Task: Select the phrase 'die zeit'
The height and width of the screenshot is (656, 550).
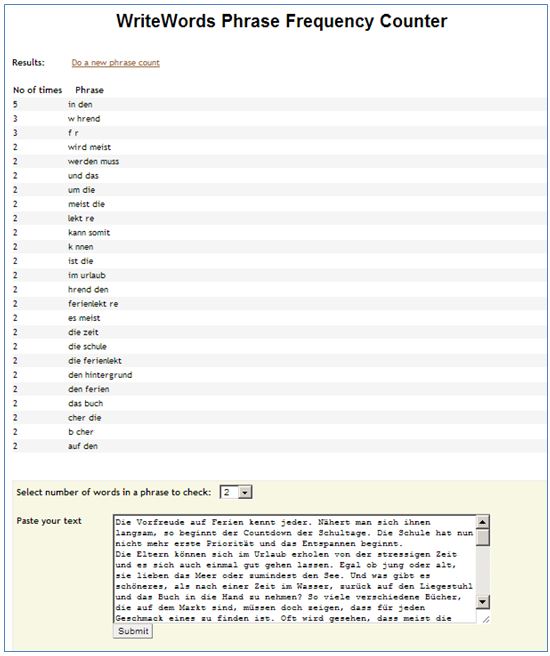Action: pos(83,332)
